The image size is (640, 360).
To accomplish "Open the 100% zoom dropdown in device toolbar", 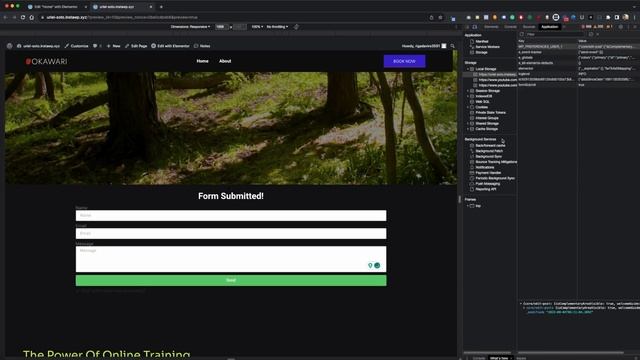I will point(257,27).
